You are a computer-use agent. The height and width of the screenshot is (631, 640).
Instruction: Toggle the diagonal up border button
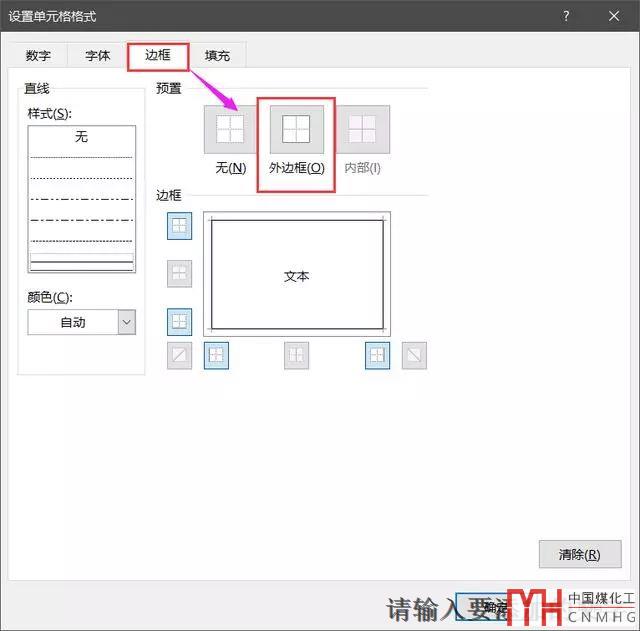(179, 355)
